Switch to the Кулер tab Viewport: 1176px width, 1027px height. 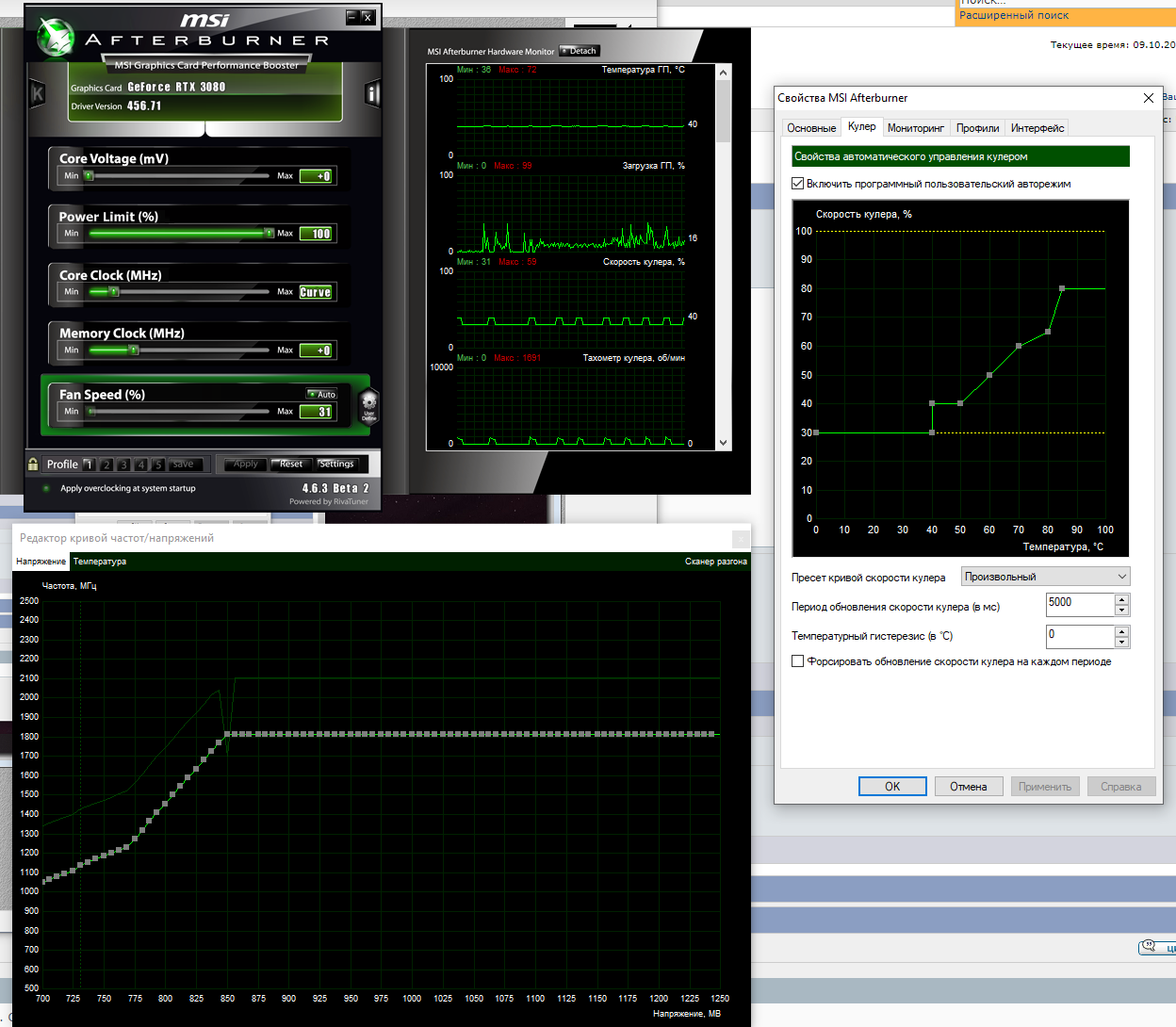861,126
